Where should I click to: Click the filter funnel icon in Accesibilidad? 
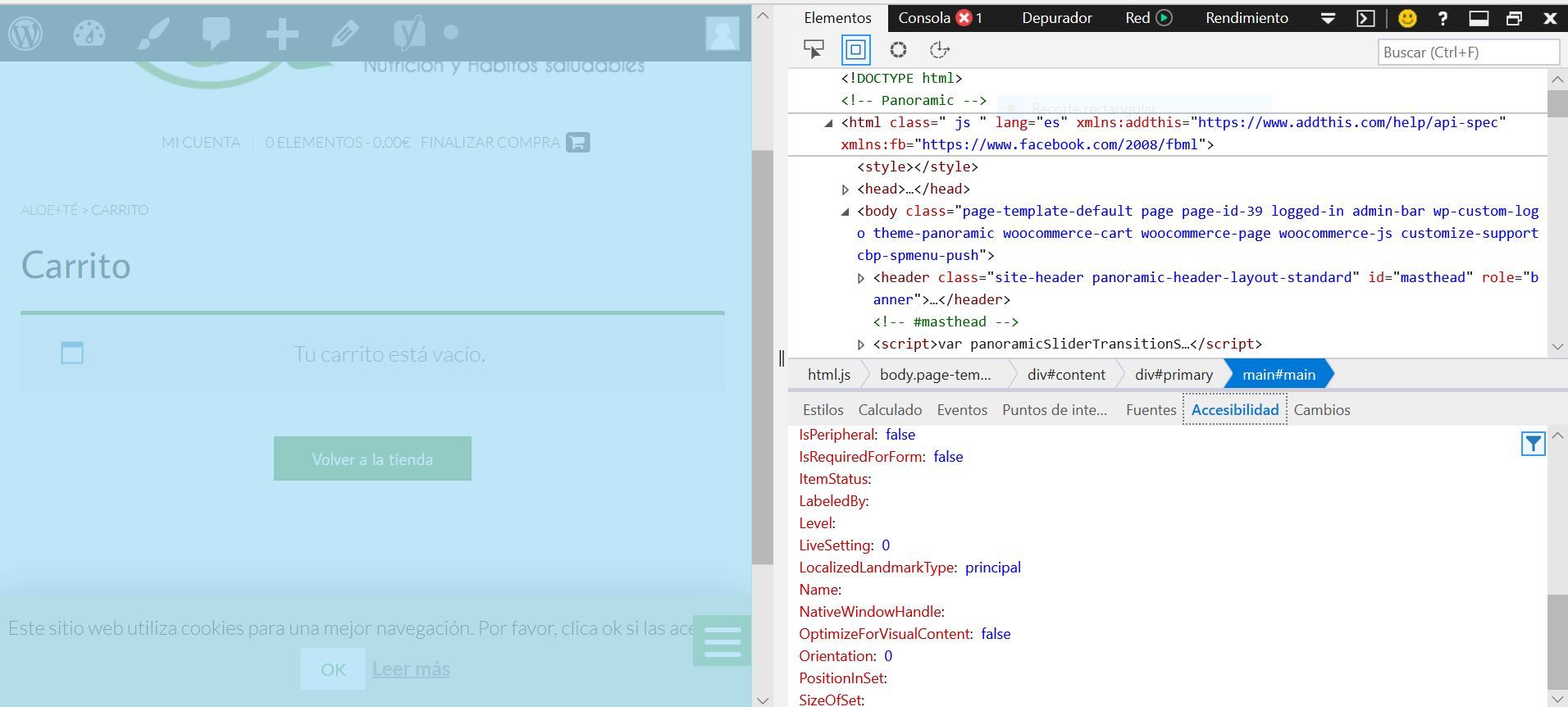[x=1533, y=444]
